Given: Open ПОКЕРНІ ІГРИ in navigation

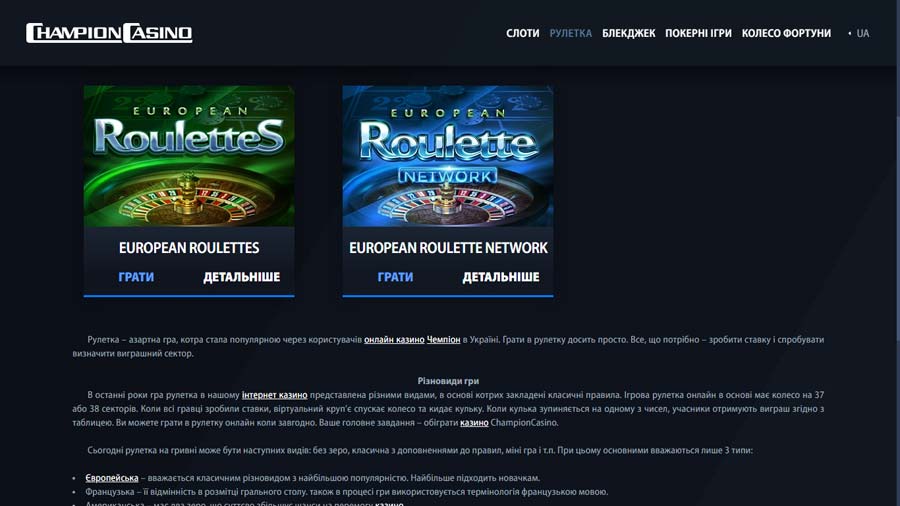Looking at the screenshot, I should point(698,33).
